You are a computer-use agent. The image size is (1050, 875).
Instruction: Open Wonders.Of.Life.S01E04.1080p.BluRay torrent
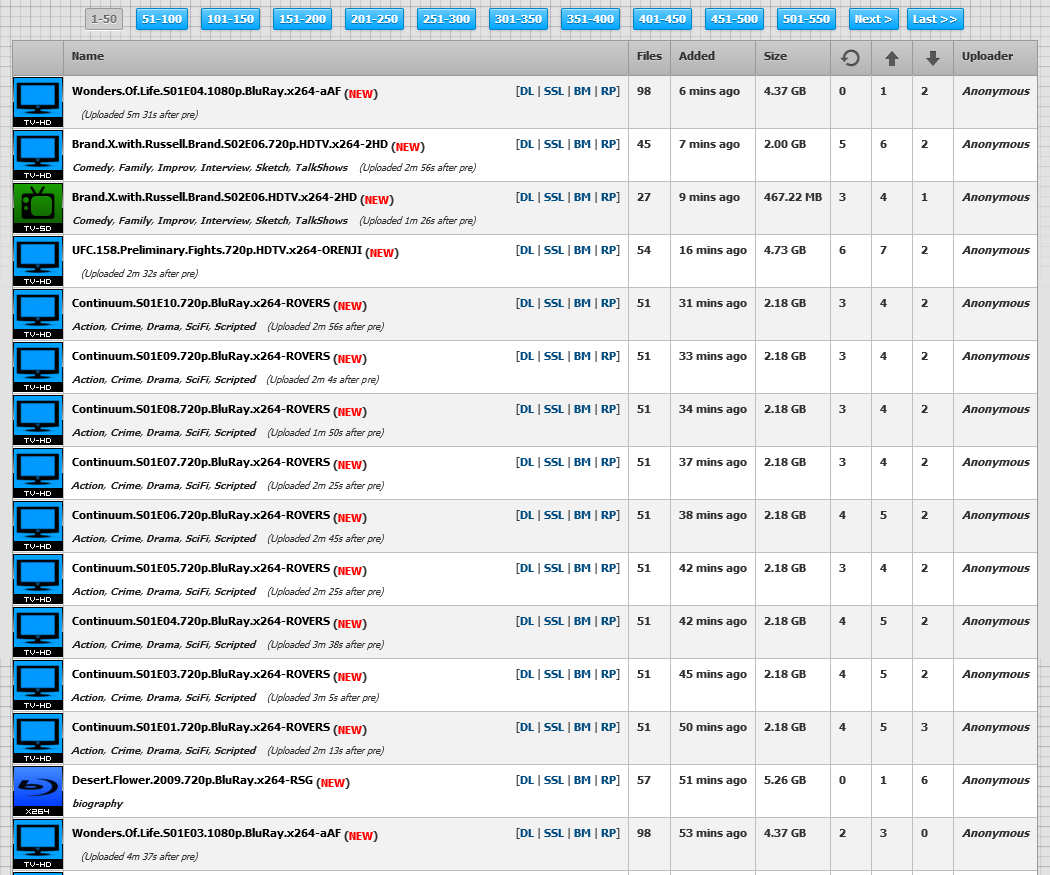[x=206, y=91]
